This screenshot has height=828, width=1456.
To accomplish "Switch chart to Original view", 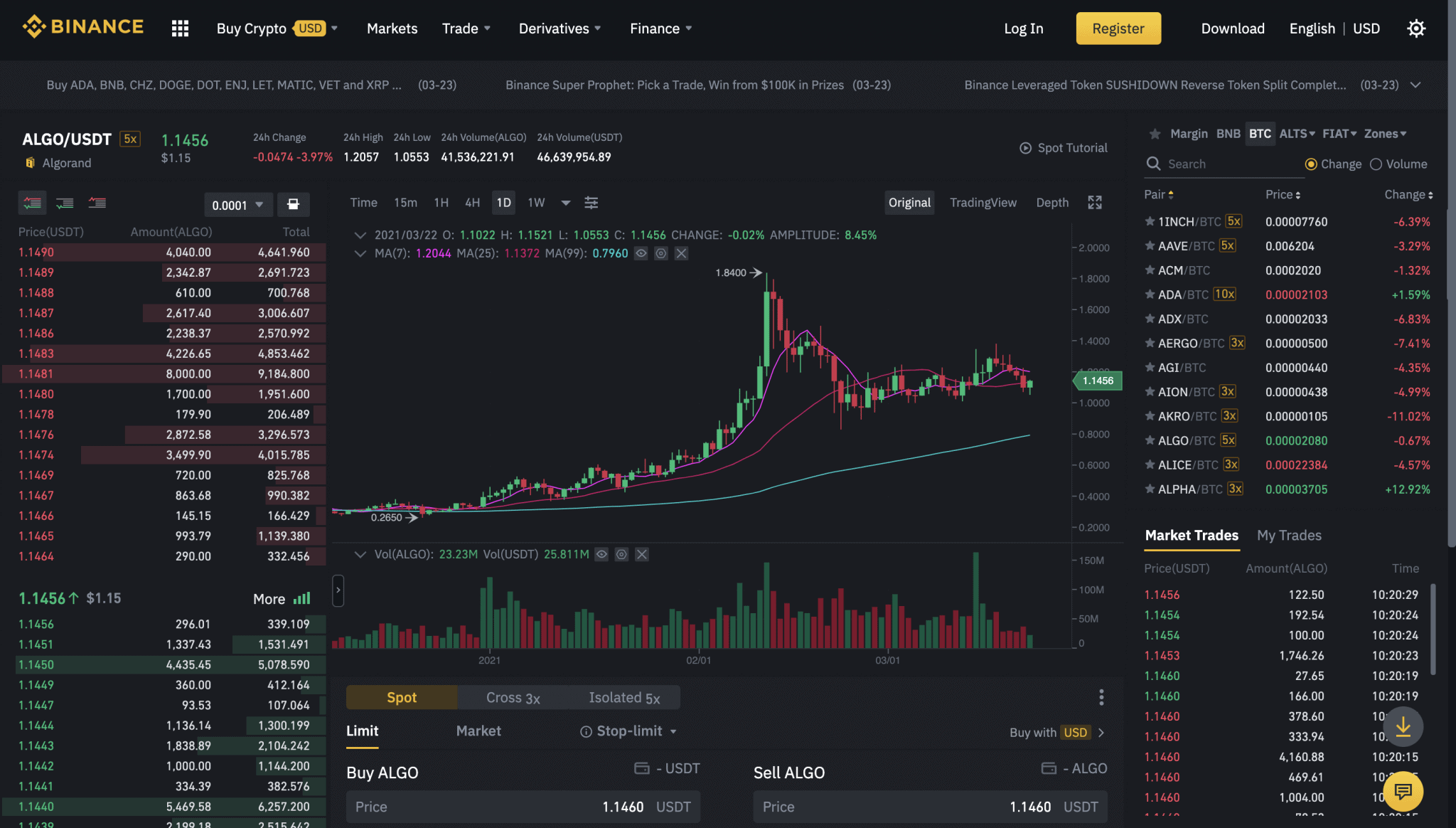I will (909, 203).
